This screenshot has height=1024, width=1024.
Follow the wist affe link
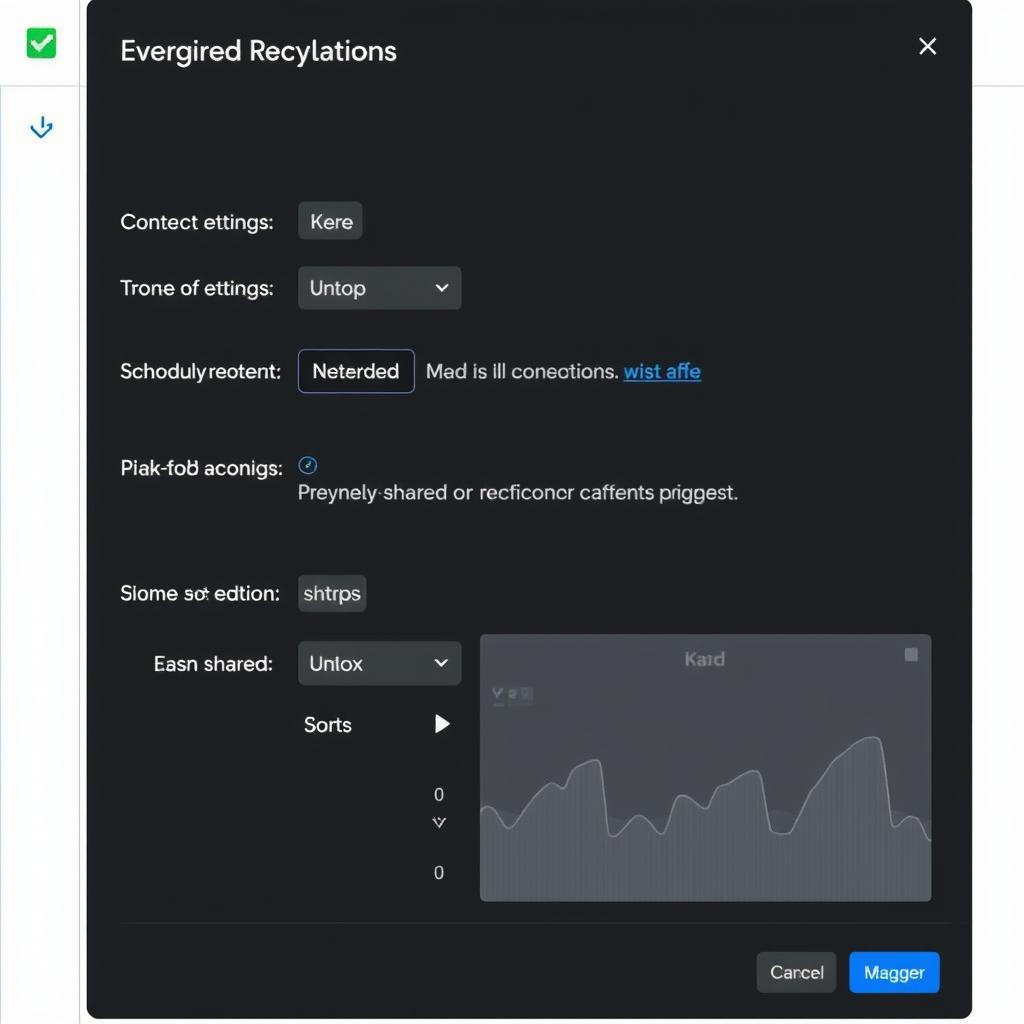click(661, 371)
